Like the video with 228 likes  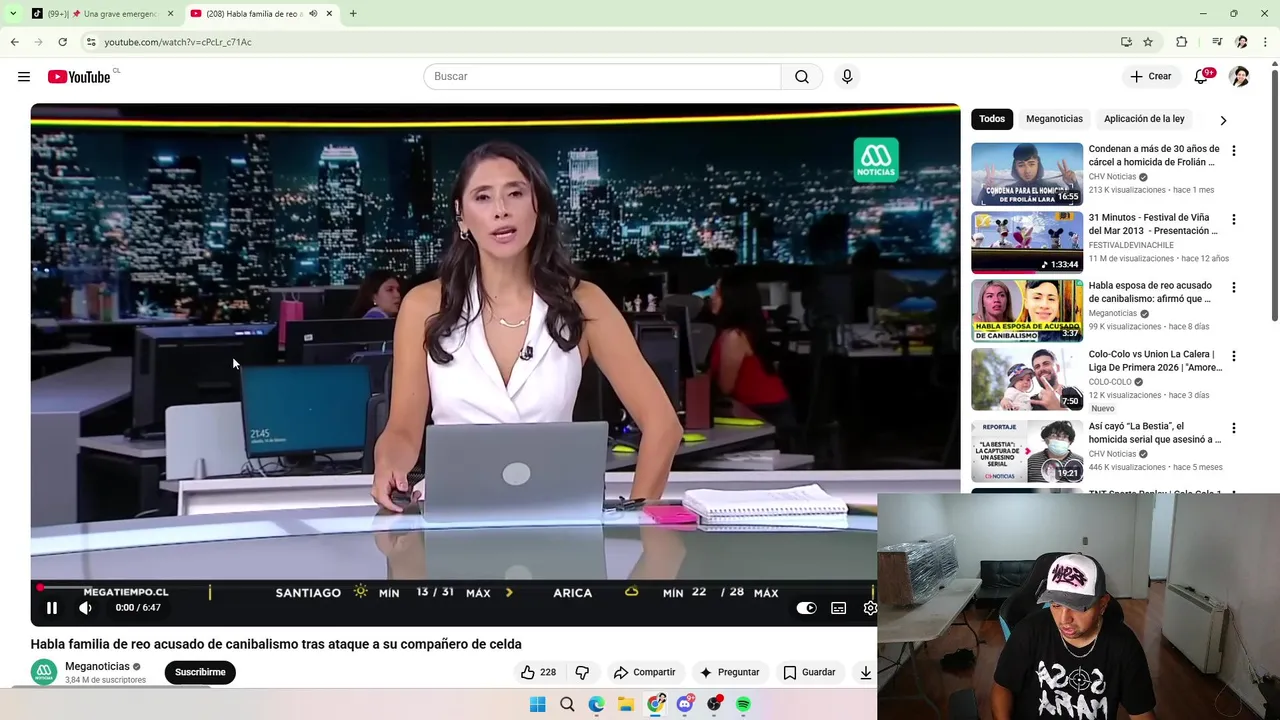(x=538, y=672)
